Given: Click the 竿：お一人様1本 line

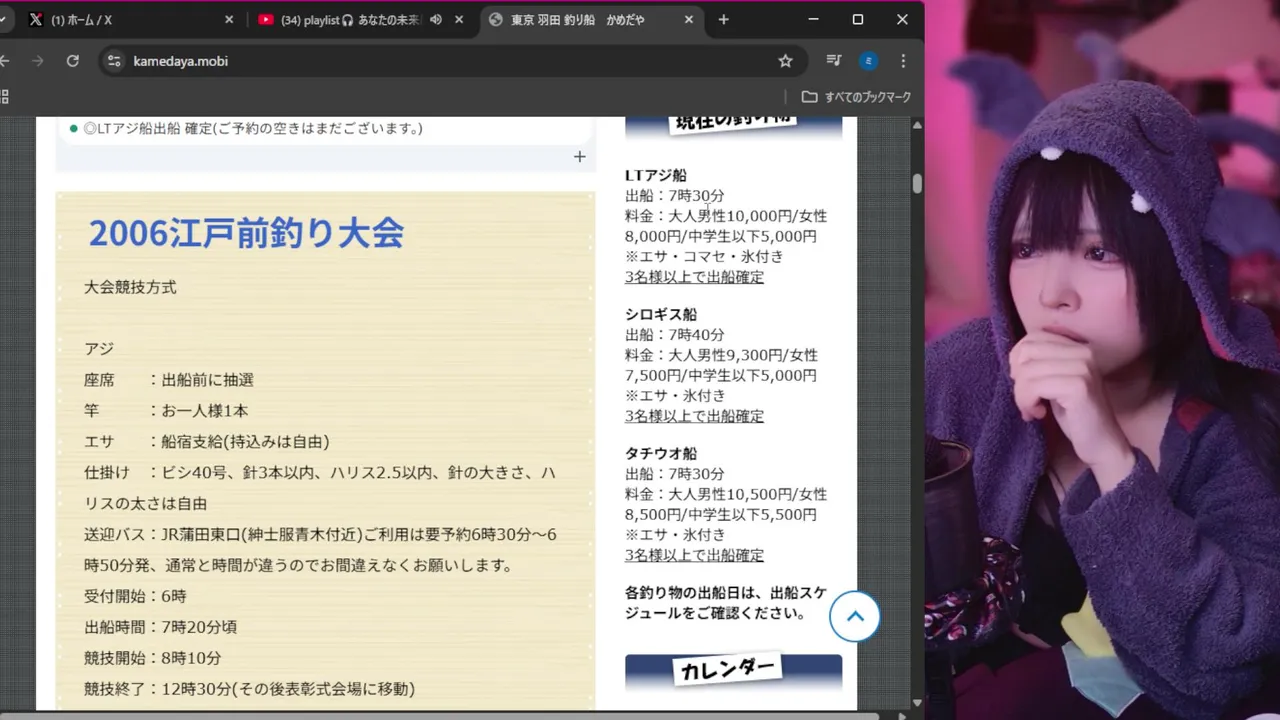Looking at the screenshot, I should click(x=166, y=411).
